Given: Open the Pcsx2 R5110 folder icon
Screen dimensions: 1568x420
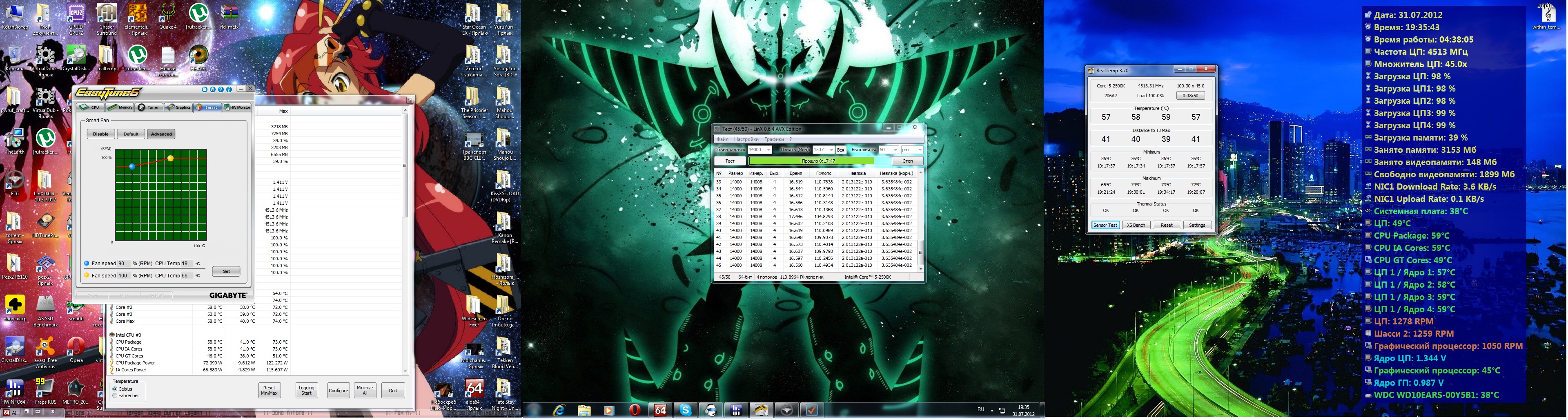Looking at the screenshot, I should [x=15, y=266].
